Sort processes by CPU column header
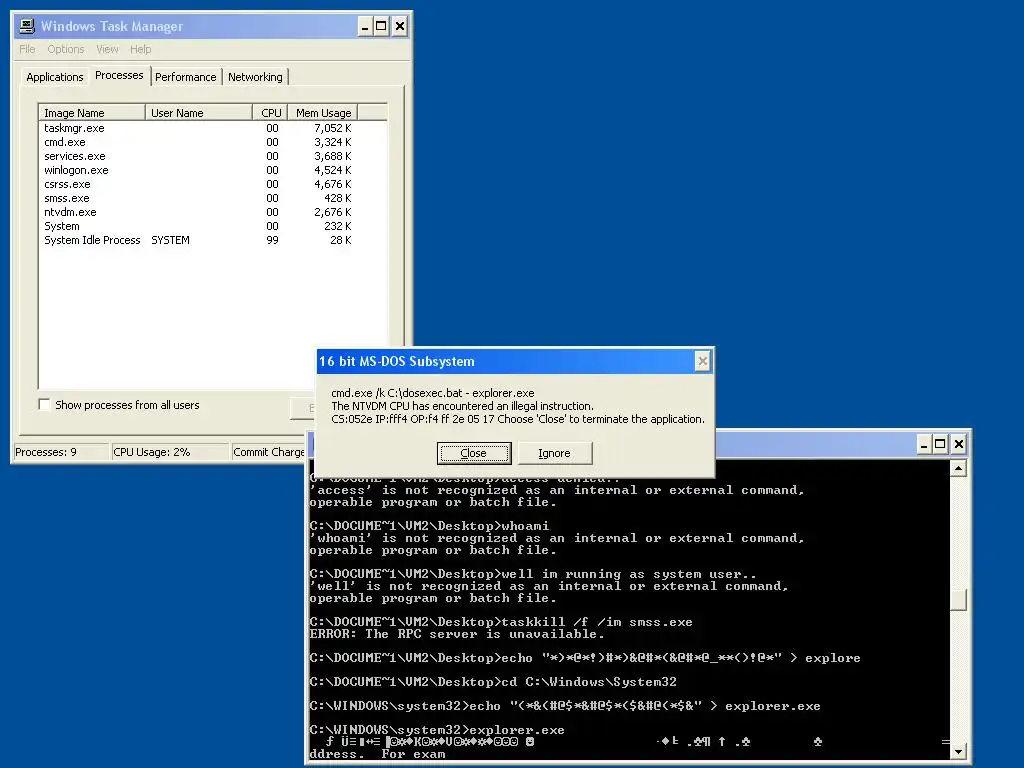 (270, 112)
